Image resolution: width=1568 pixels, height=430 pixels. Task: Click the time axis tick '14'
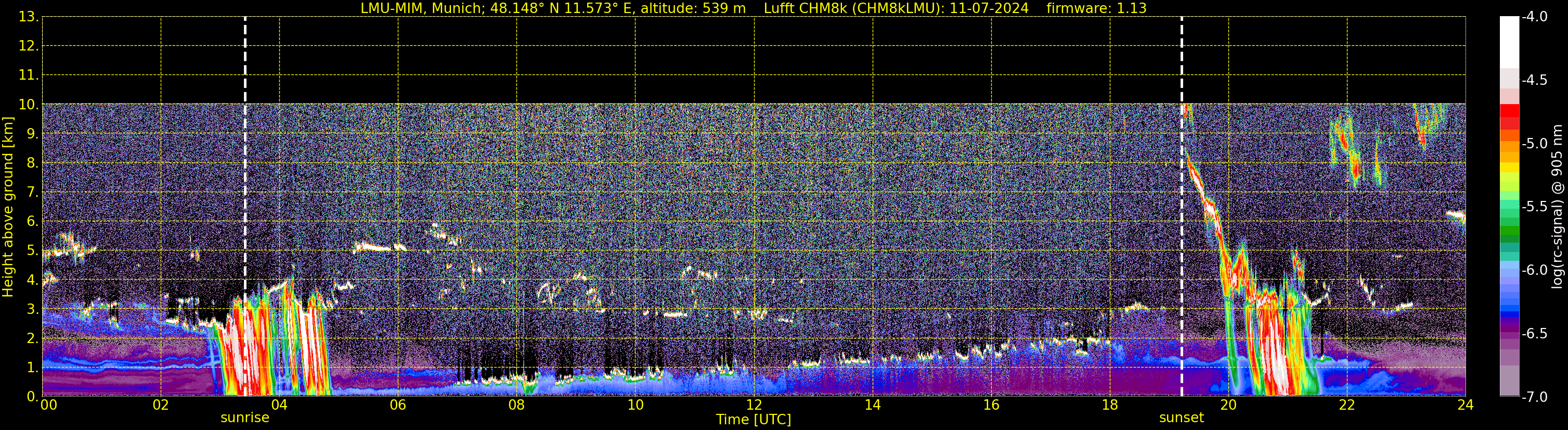click(x=873, y=405)
